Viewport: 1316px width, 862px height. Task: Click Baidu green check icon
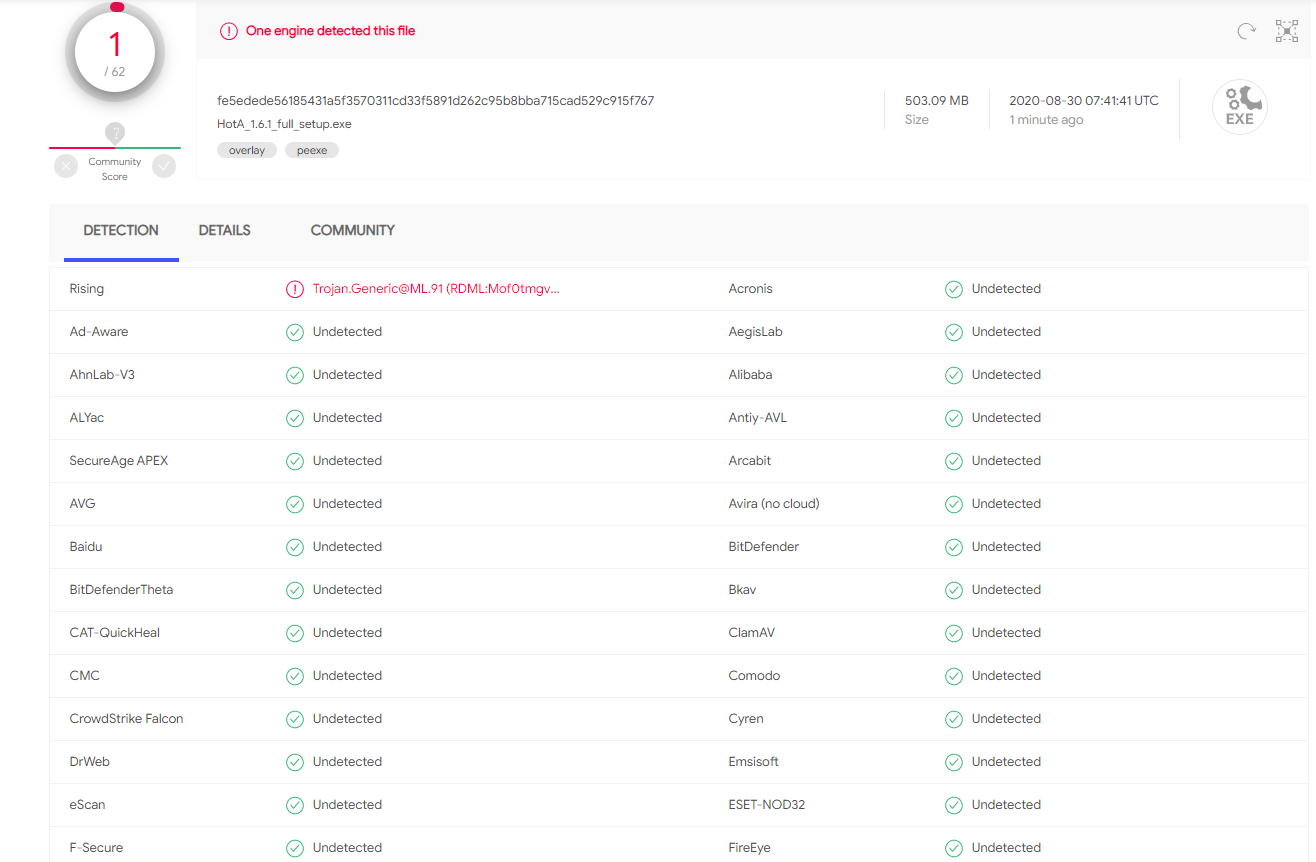click(295, 547)
